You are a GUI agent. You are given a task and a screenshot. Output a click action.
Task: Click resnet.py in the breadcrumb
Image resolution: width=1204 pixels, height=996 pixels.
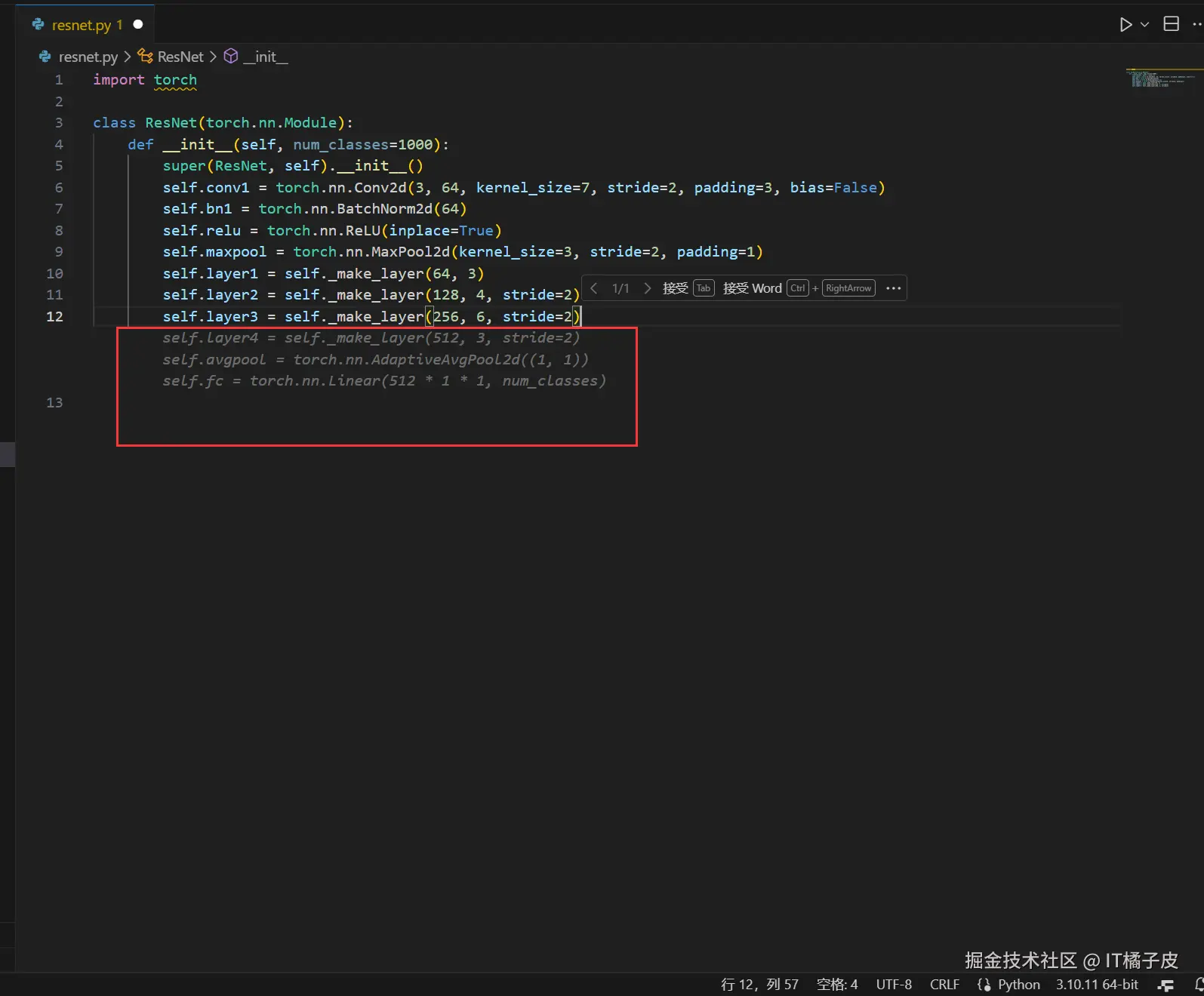tap(88, 57)
